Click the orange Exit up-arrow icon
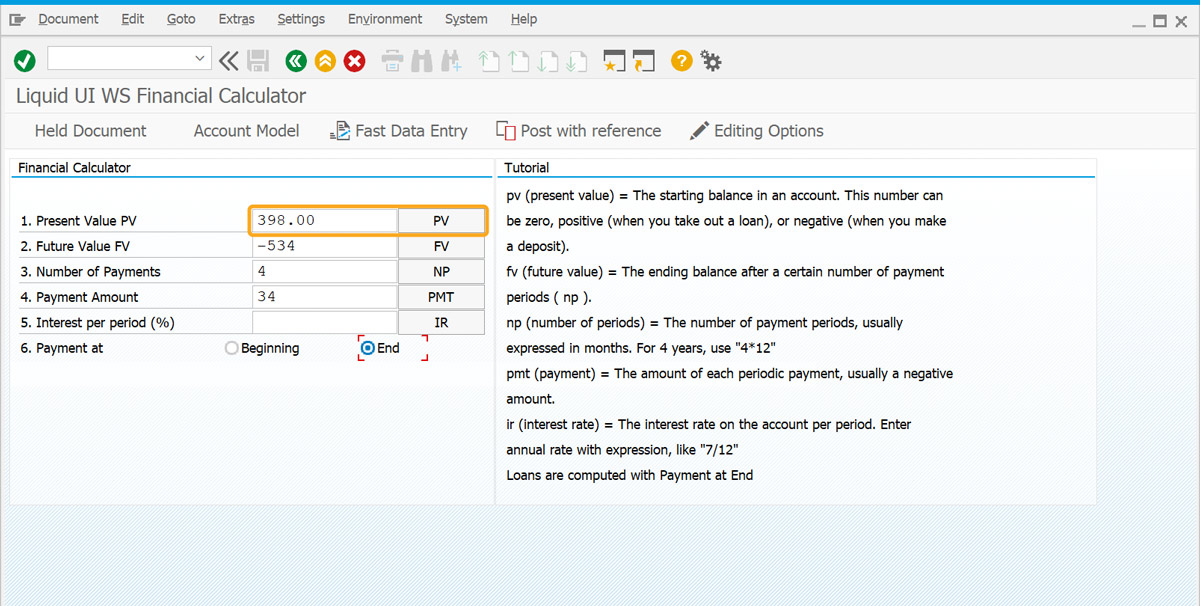This screenshot has width=1200, height=606. [x=325, y=61]
